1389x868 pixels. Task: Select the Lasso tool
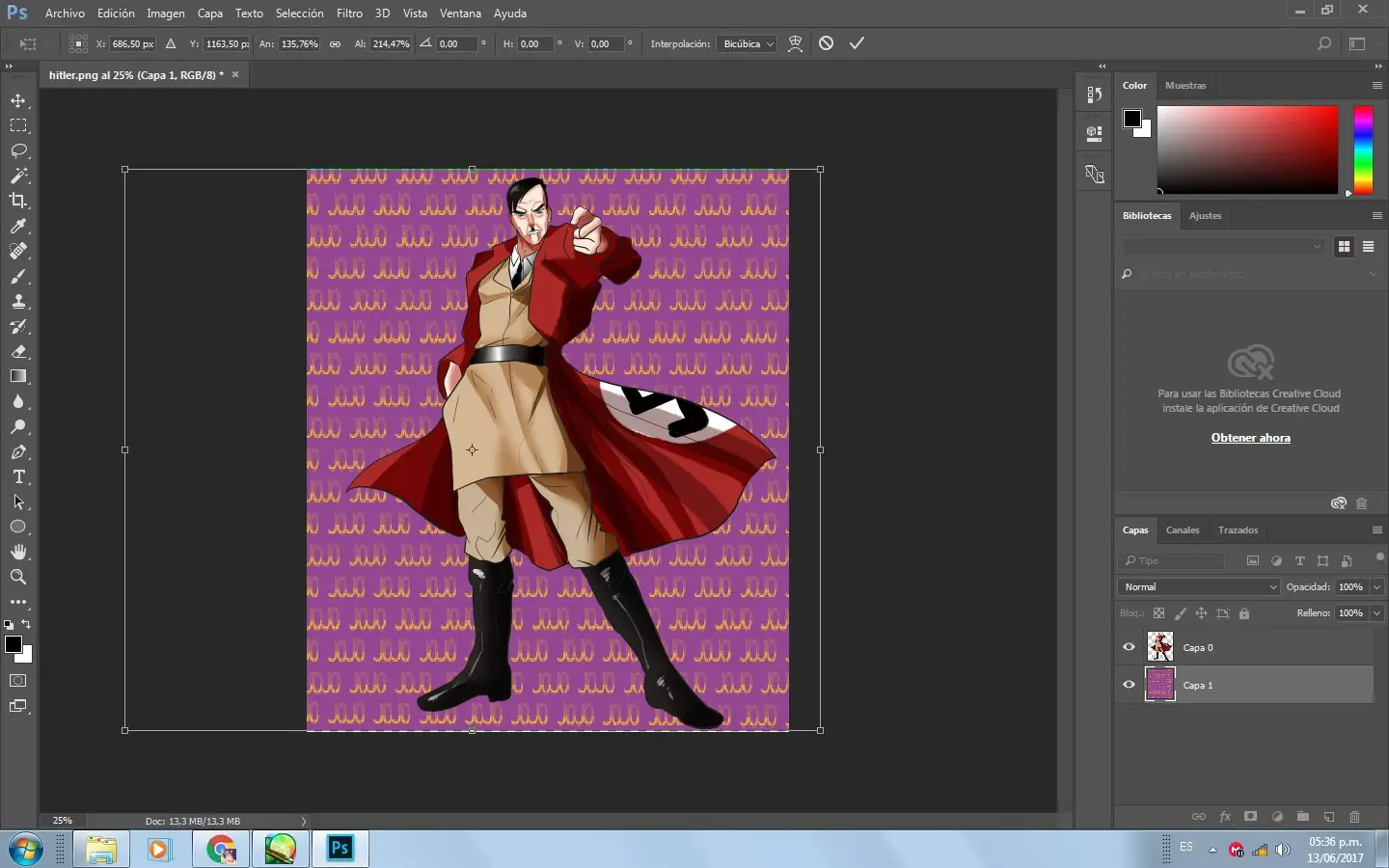tap(18, 150)
